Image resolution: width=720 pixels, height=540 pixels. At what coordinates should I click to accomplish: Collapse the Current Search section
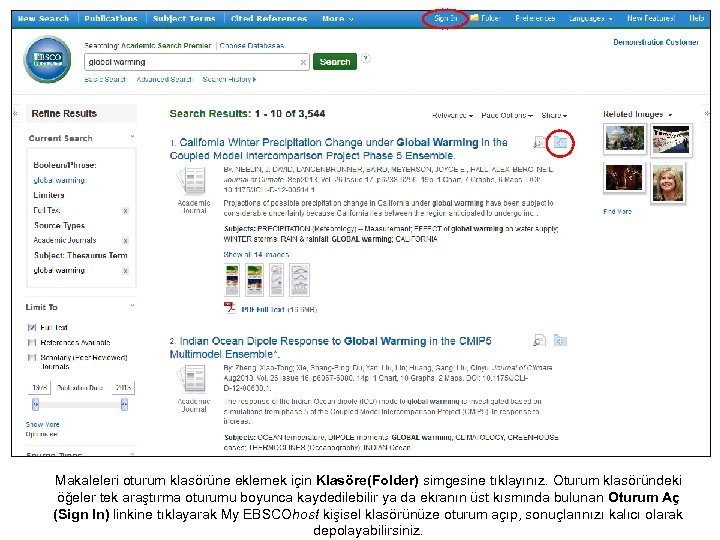pos(132,137)
